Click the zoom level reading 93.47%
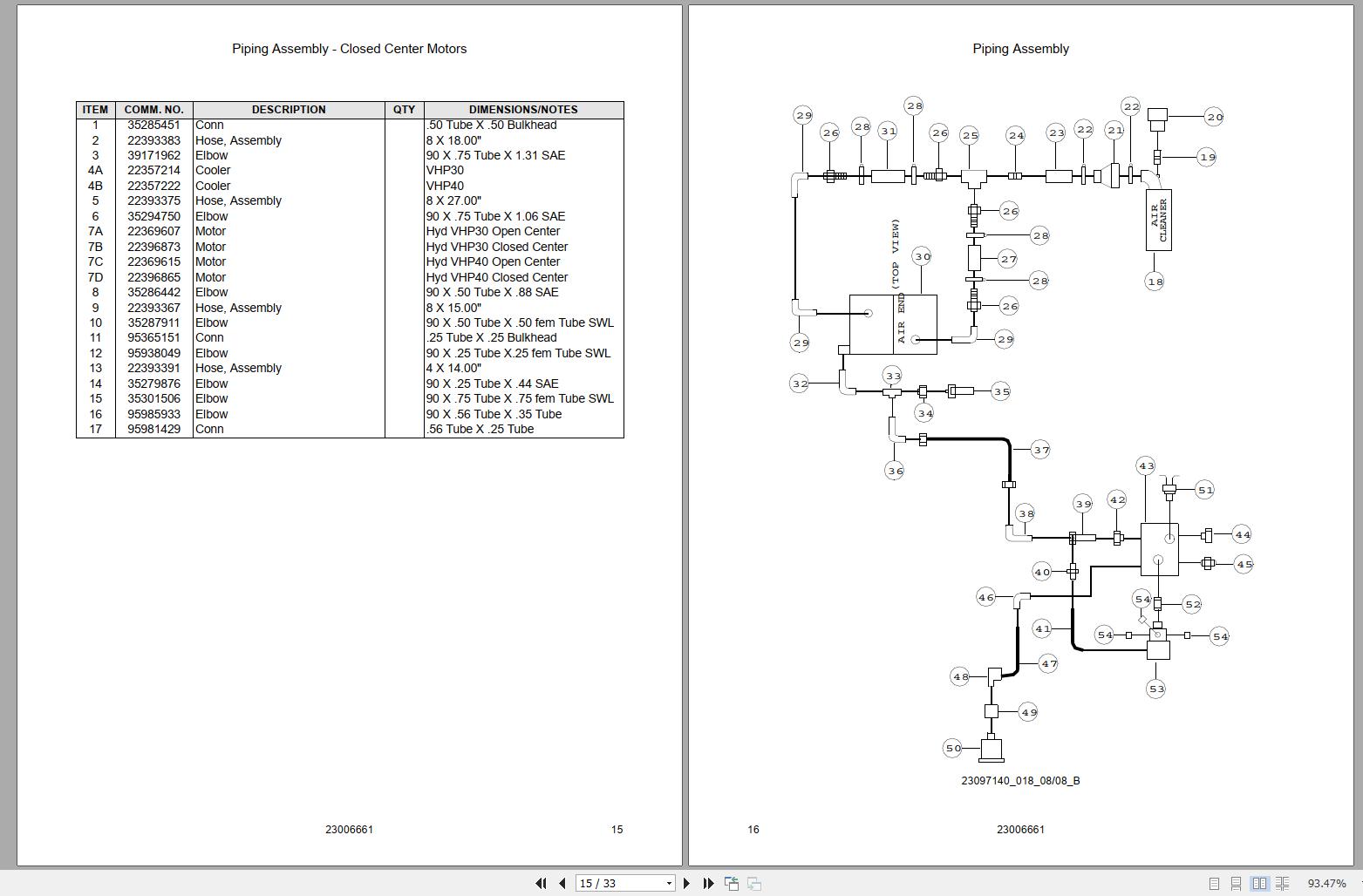The image size is (1363, 896). tap(1327, 883)
